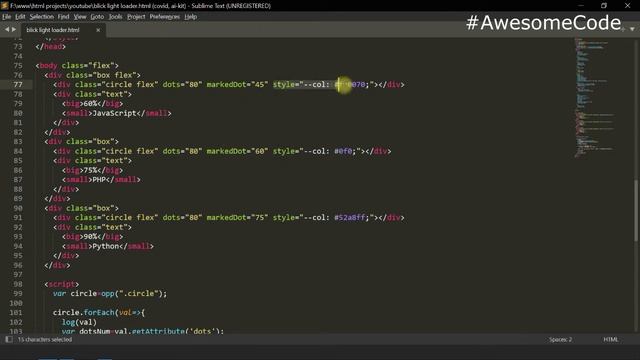
Task: Open the File menu
Action: tap(7, 17)
